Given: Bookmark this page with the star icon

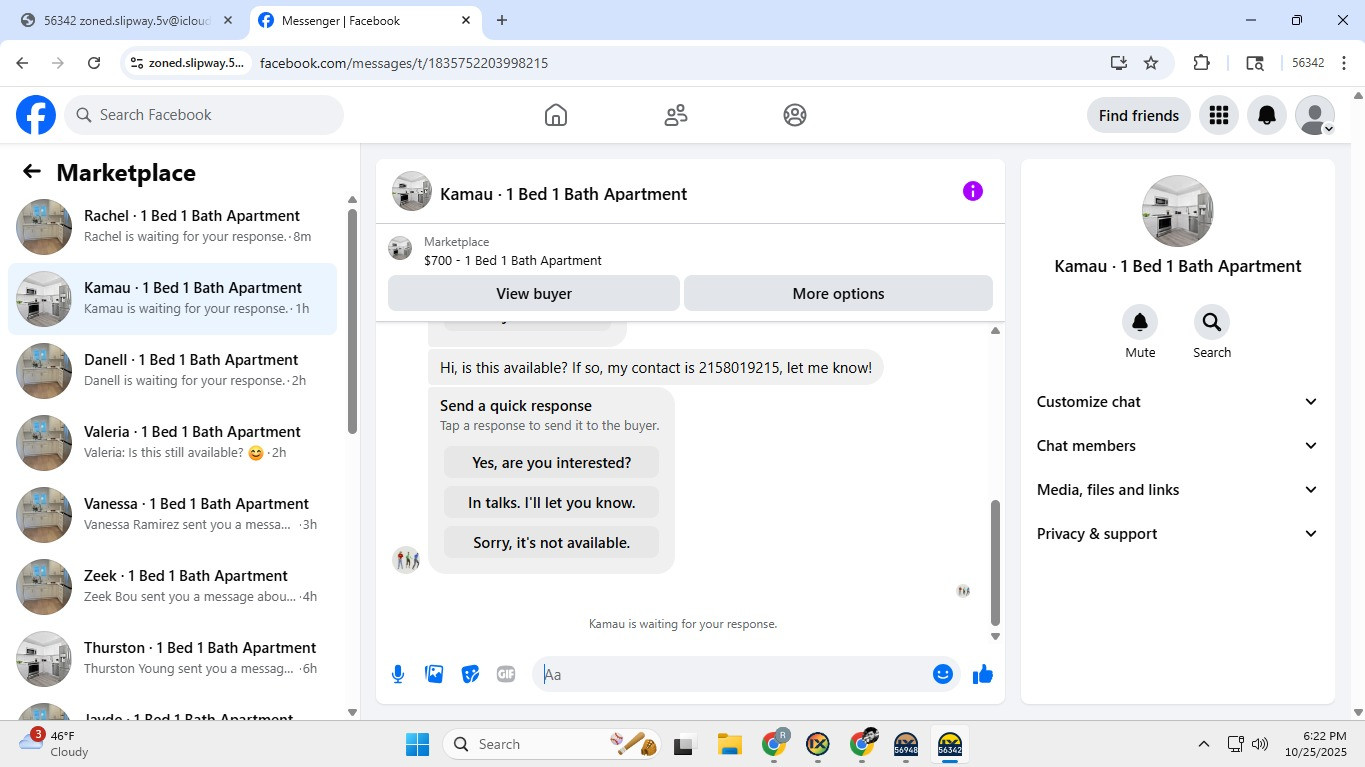Looking at the screenshot, I should [x=1151, y=63].
